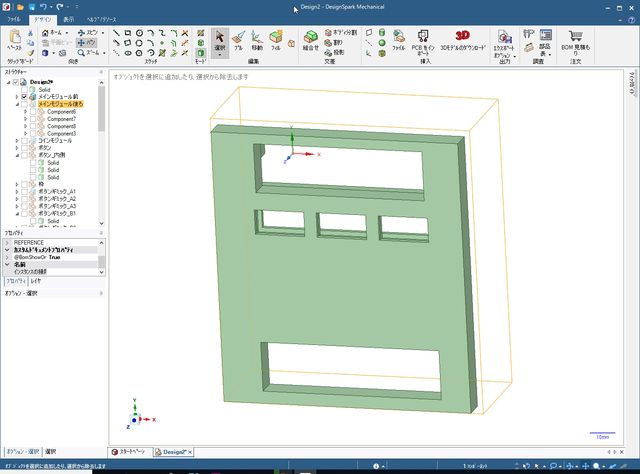This screenshot has height=474, width=640.
Task: Click the Paste (ペースト) clipboard button
Action: tap(15, 40)
